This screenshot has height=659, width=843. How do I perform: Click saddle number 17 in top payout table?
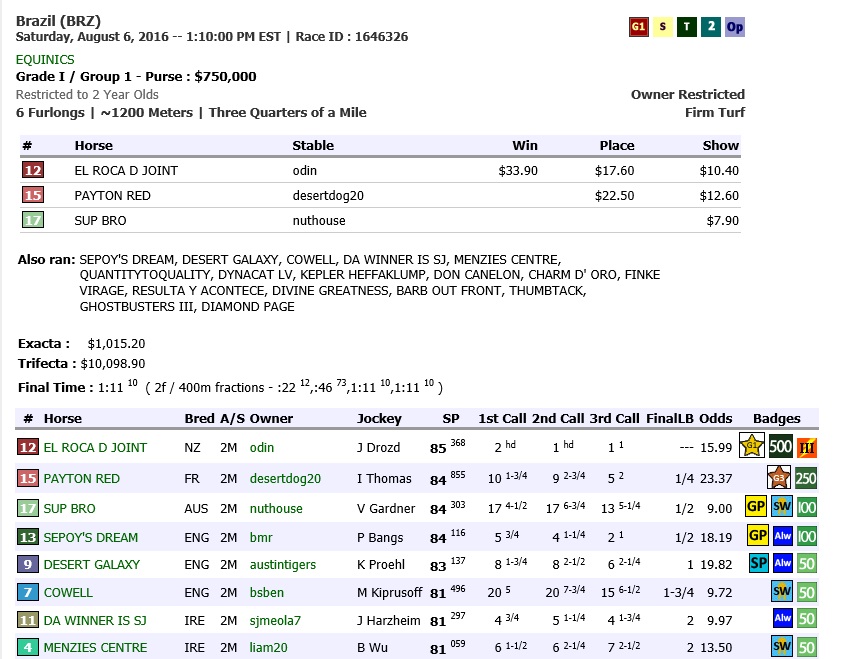tap(33, 220)
